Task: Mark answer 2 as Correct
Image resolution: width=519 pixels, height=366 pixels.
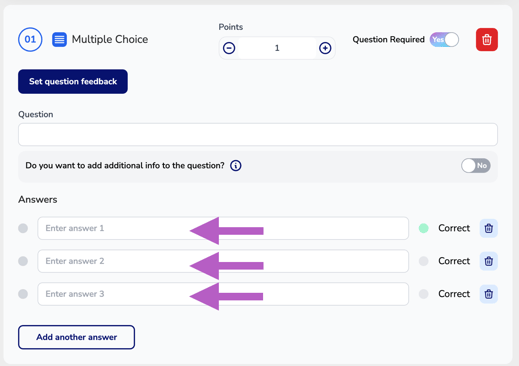Action: click(x=423, y=261)
